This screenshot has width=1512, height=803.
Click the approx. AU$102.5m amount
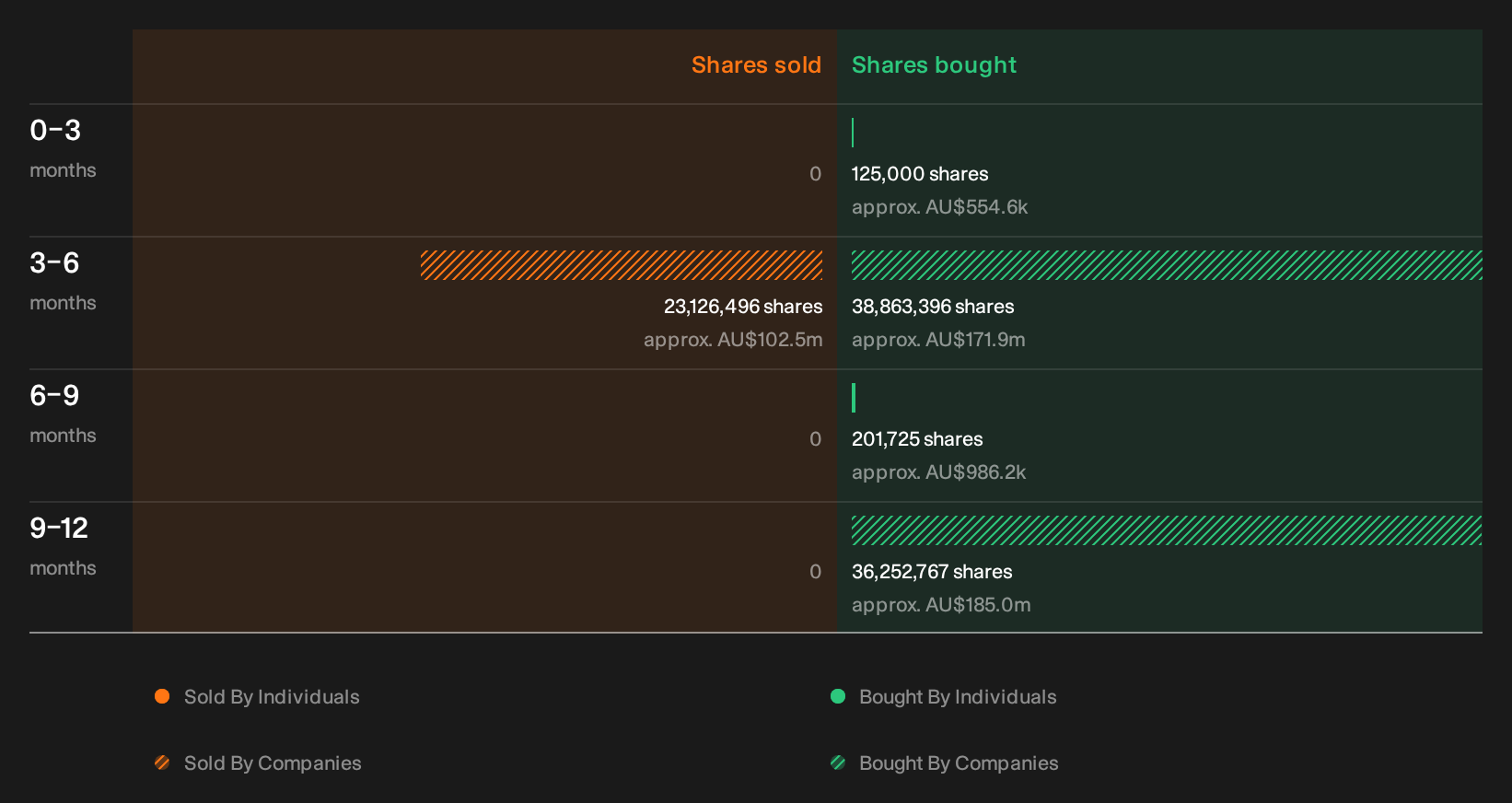(733, 340)
